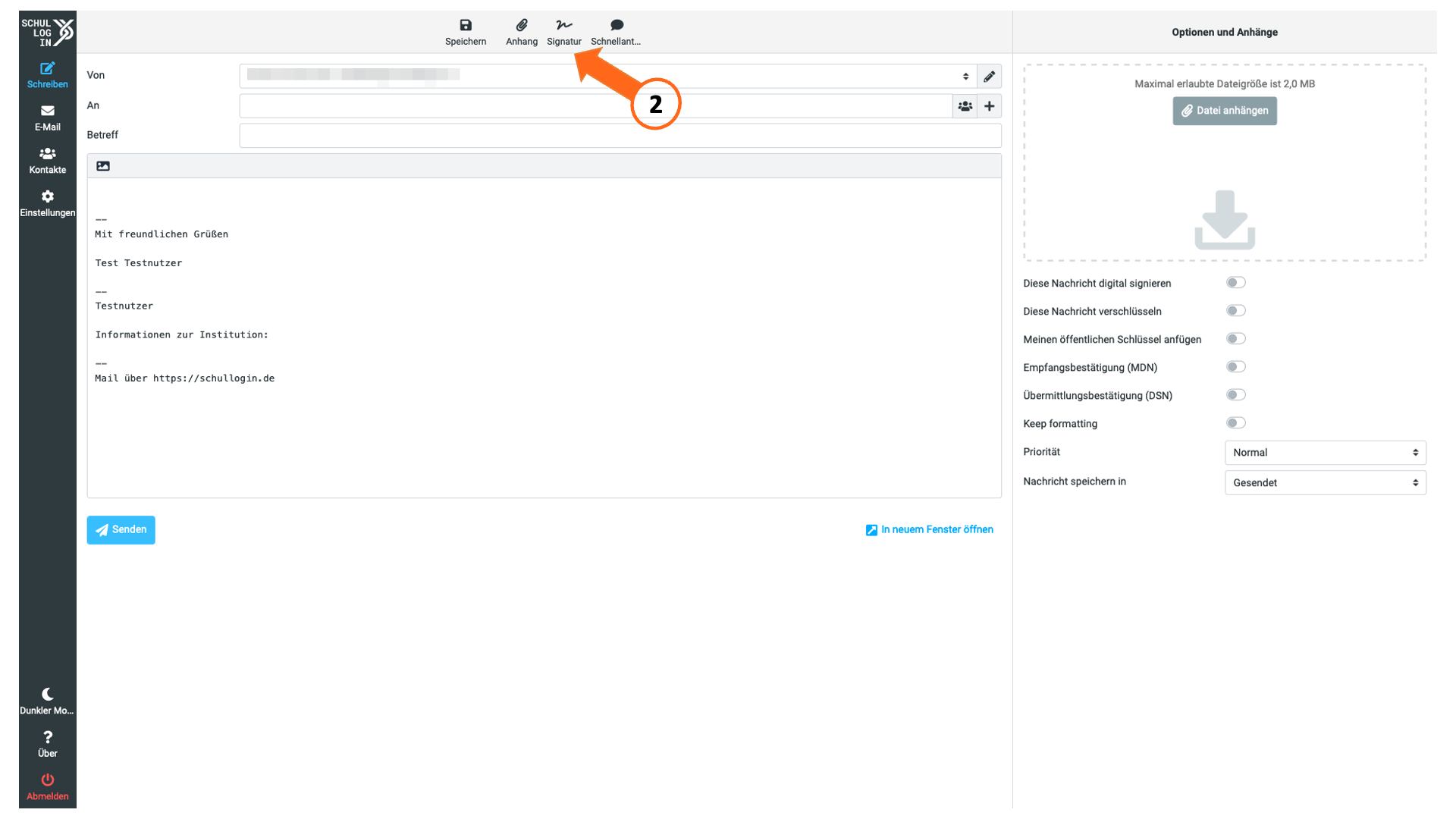Click the SchulLogin logo
Image resolution: width=1456 pixels, height=819 pixels.
coord(48,32)
